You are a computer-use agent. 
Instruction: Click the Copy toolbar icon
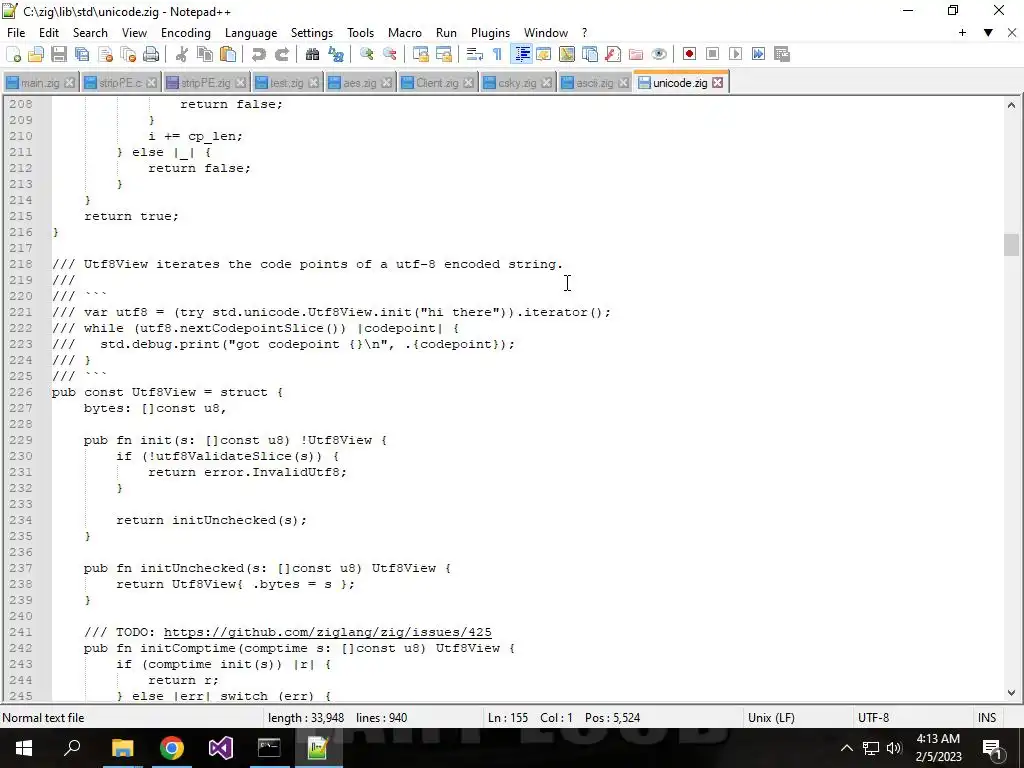coord(205,54)
